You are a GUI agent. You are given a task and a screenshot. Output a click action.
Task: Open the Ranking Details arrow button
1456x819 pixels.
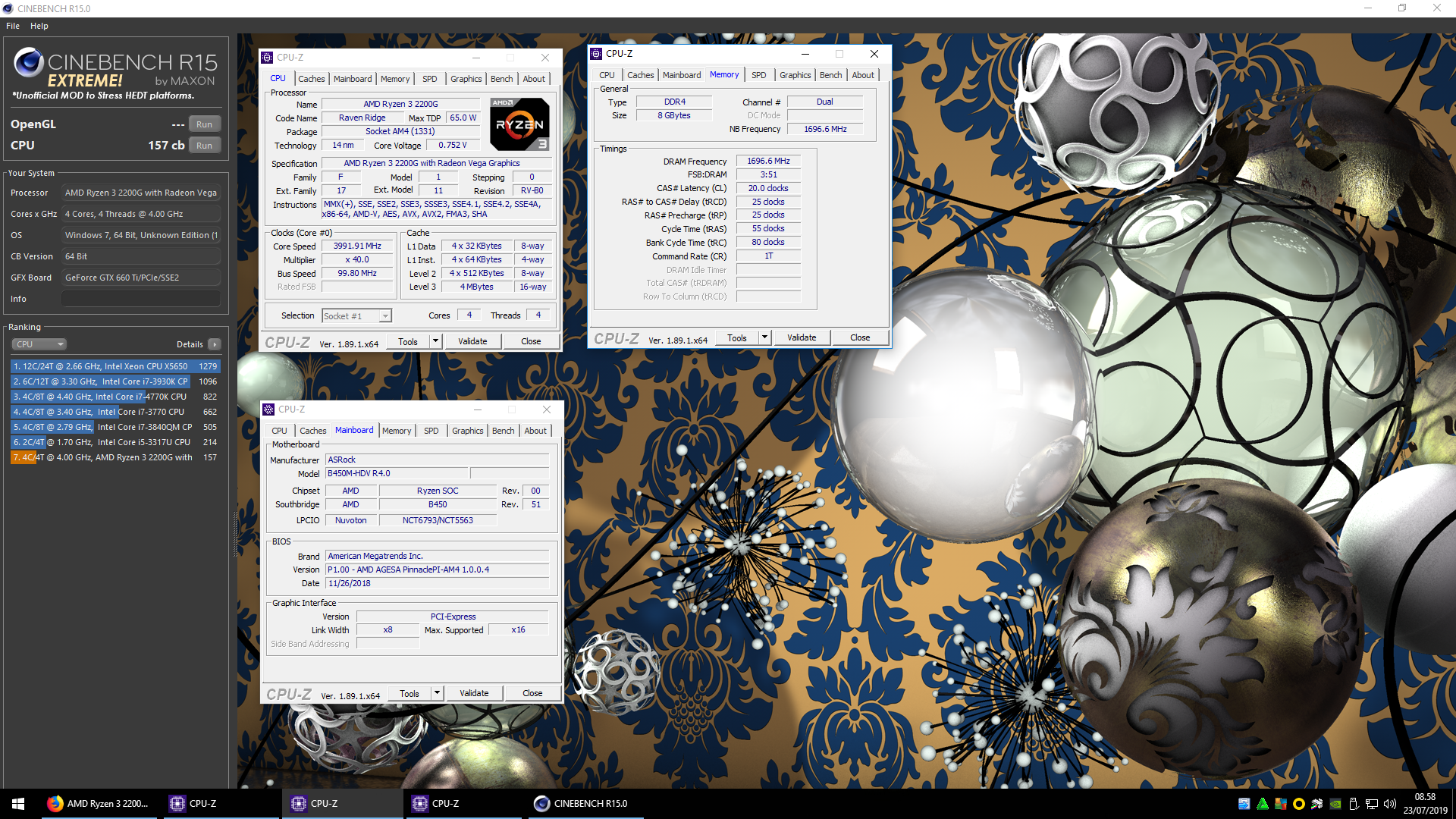tap(215, 344)
